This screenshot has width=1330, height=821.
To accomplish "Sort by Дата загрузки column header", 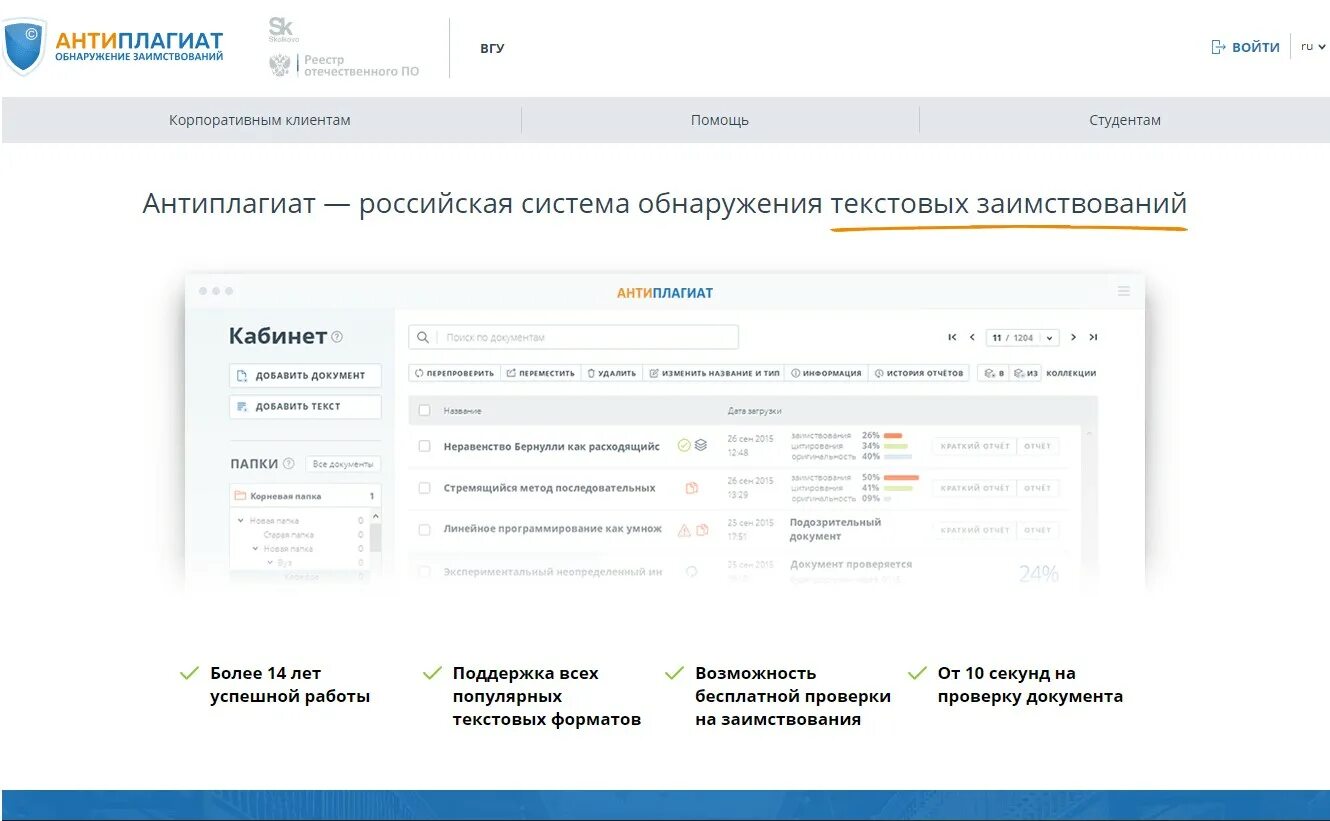I will [754, 411].
